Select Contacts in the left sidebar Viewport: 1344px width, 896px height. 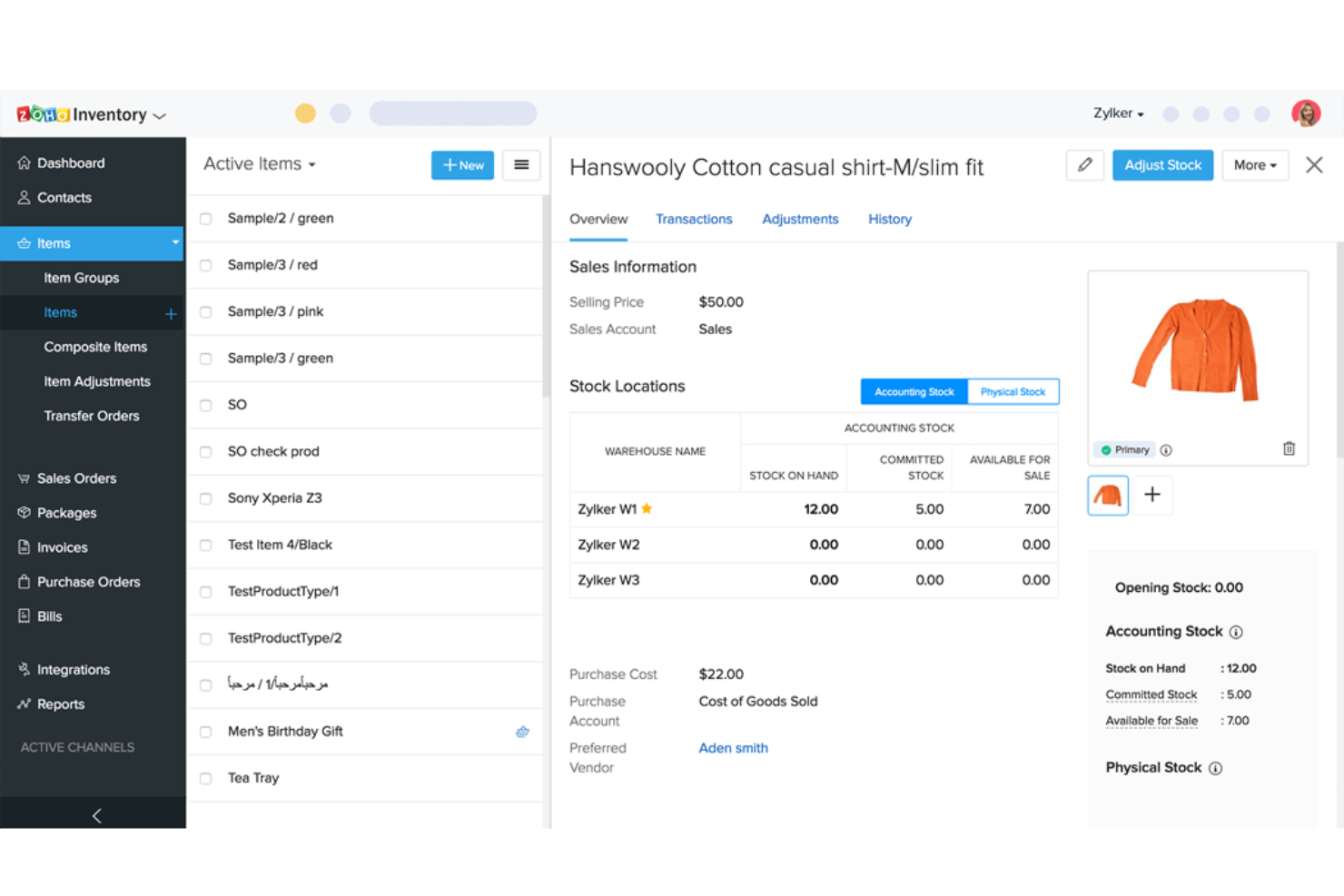click(x=64, y=197)
